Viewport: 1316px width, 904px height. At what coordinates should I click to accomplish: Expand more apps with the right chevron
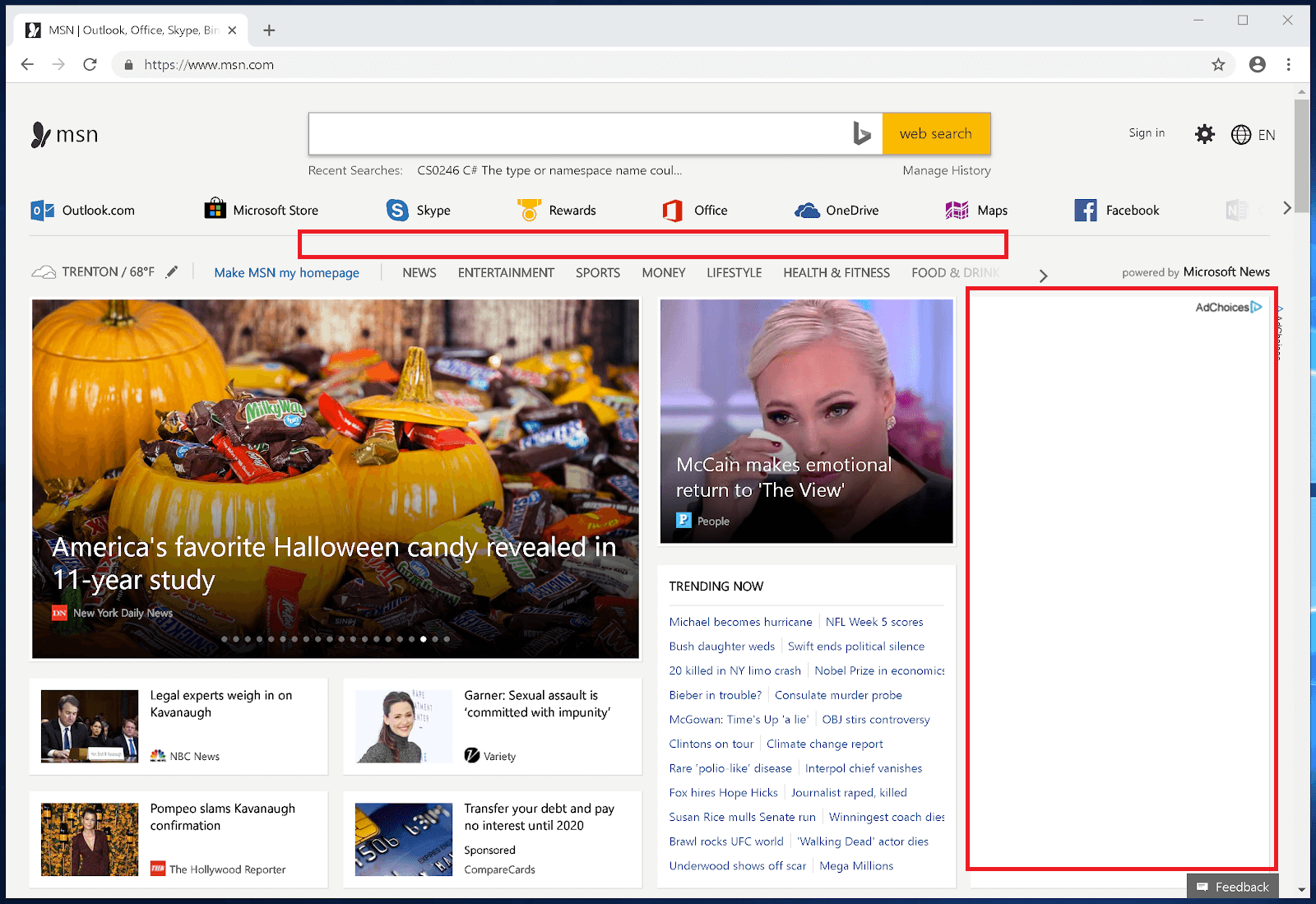coord(1286,208)
